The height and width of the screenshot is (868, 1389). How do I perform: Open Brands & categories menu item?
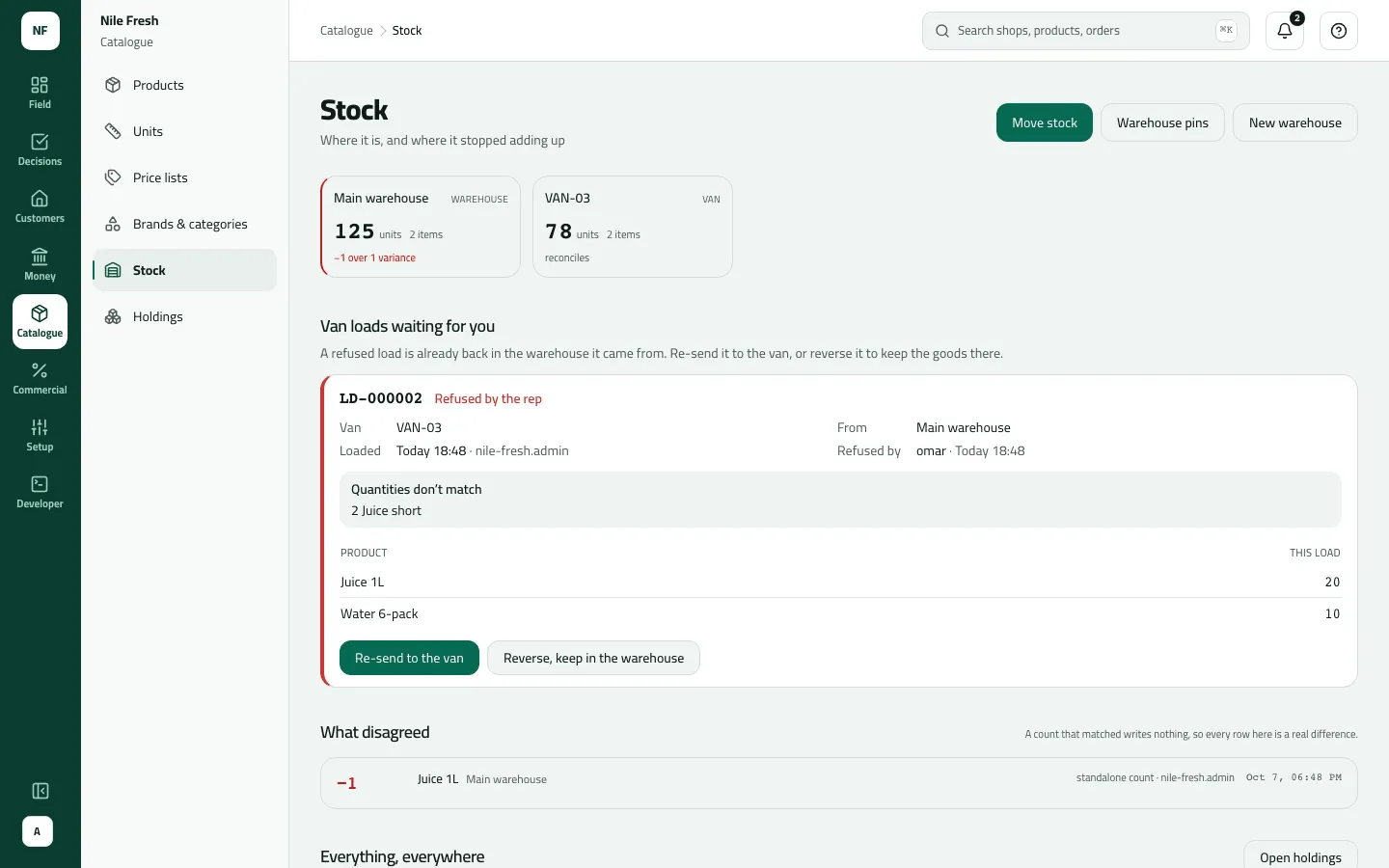[x=184, y=224]
